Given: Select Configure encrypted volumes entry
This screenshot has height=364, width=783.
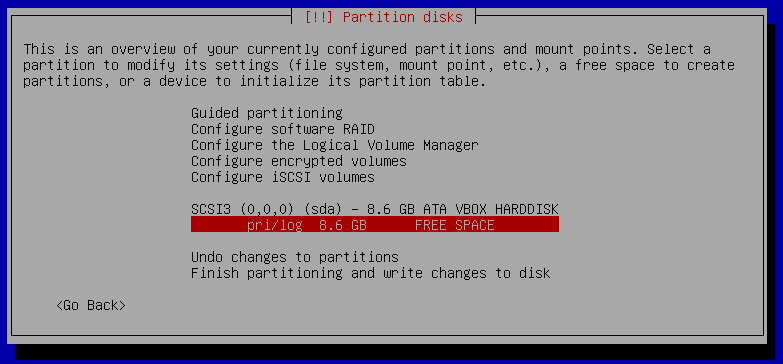Looking at the screenshot, I should click(299, 161).
